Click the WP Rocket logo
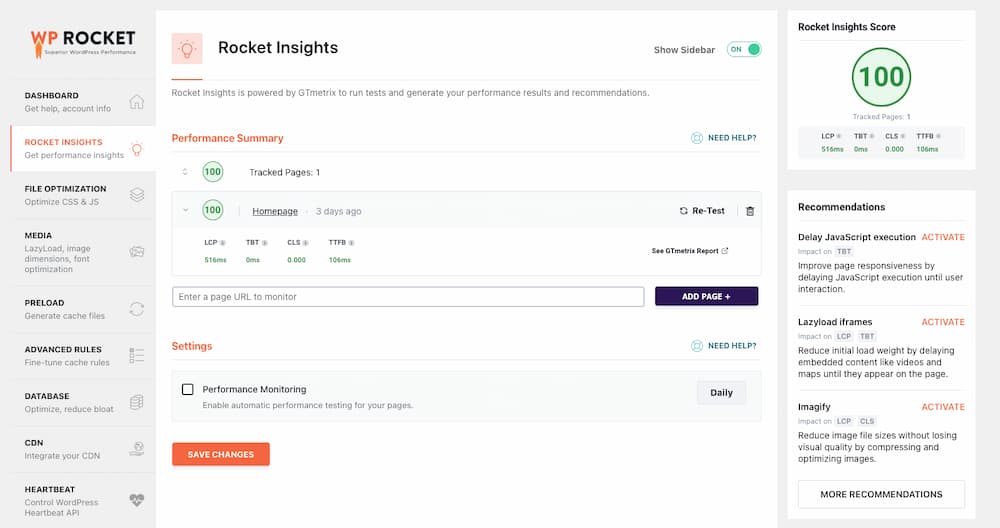The height and width of the screenshot is (528, 1000). (83, 43)
